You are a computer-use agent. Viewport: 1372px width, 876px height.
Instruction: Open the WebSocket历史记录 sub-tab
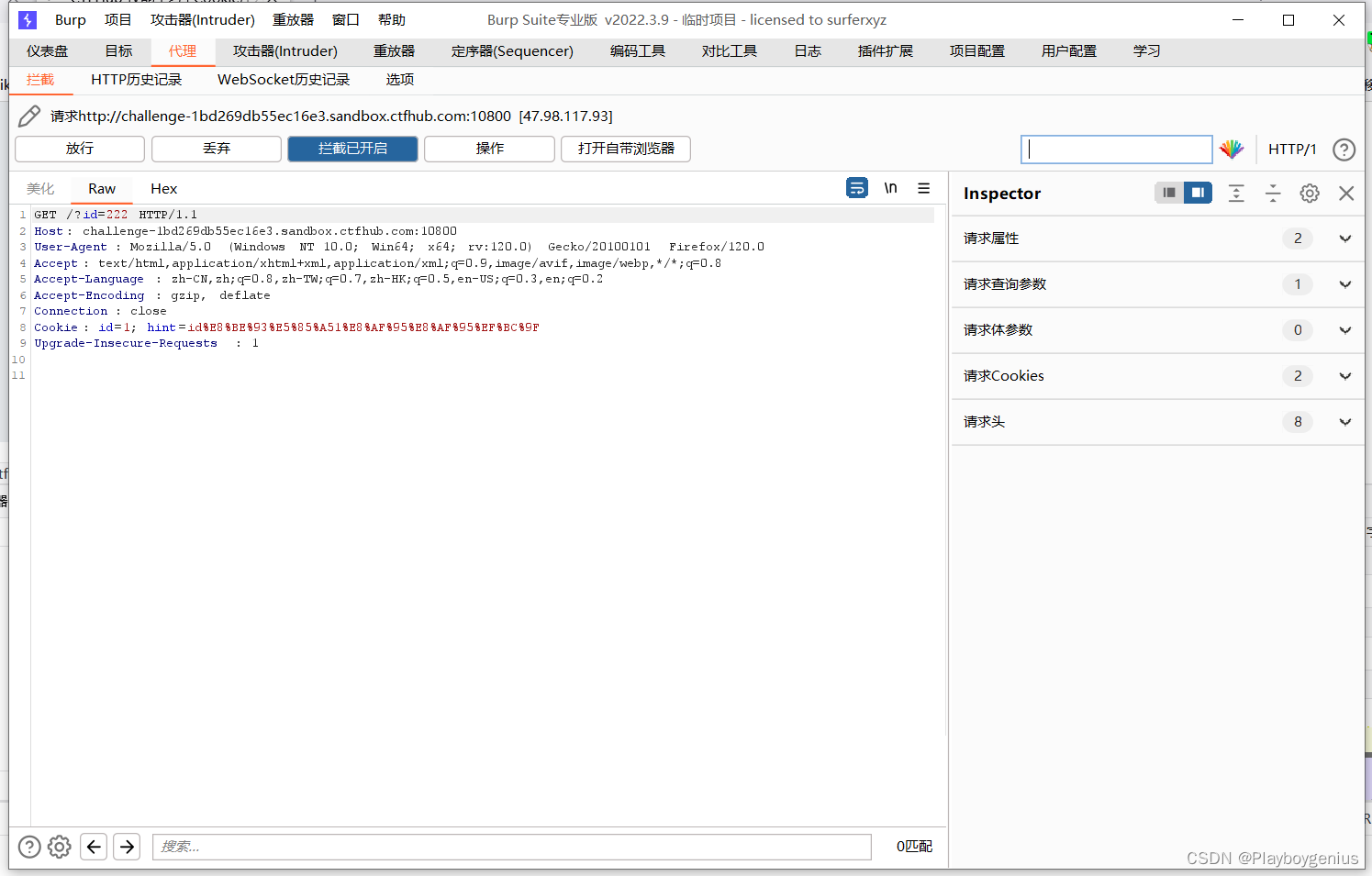[x=284, y=80]
